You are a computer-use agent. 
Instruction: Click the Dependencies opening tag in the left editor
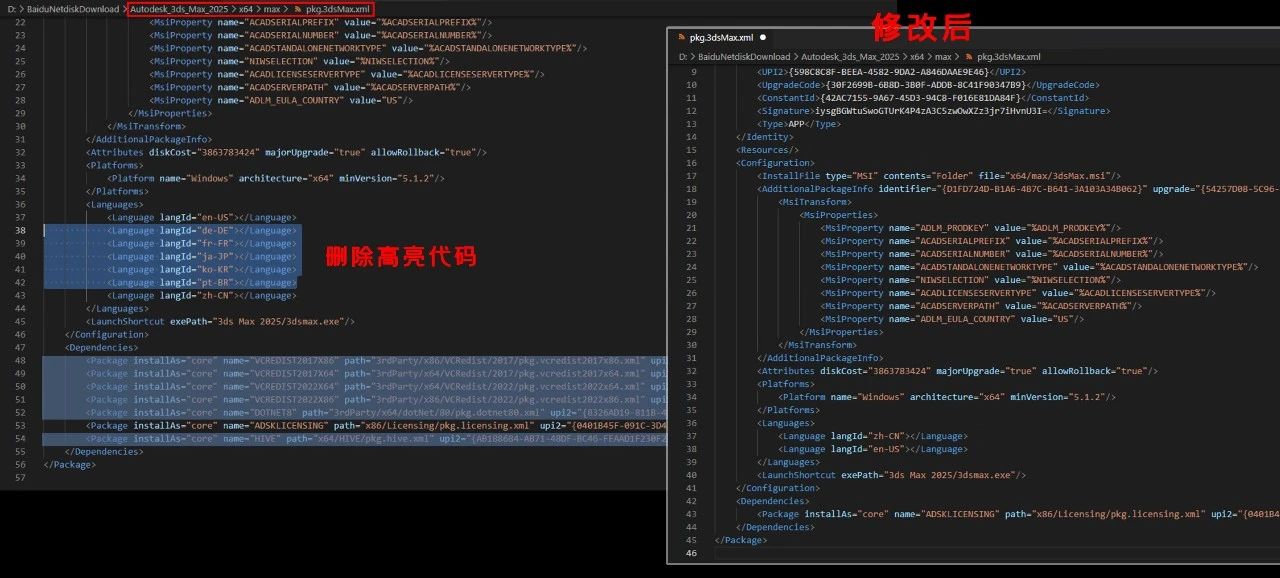[101, 347]
